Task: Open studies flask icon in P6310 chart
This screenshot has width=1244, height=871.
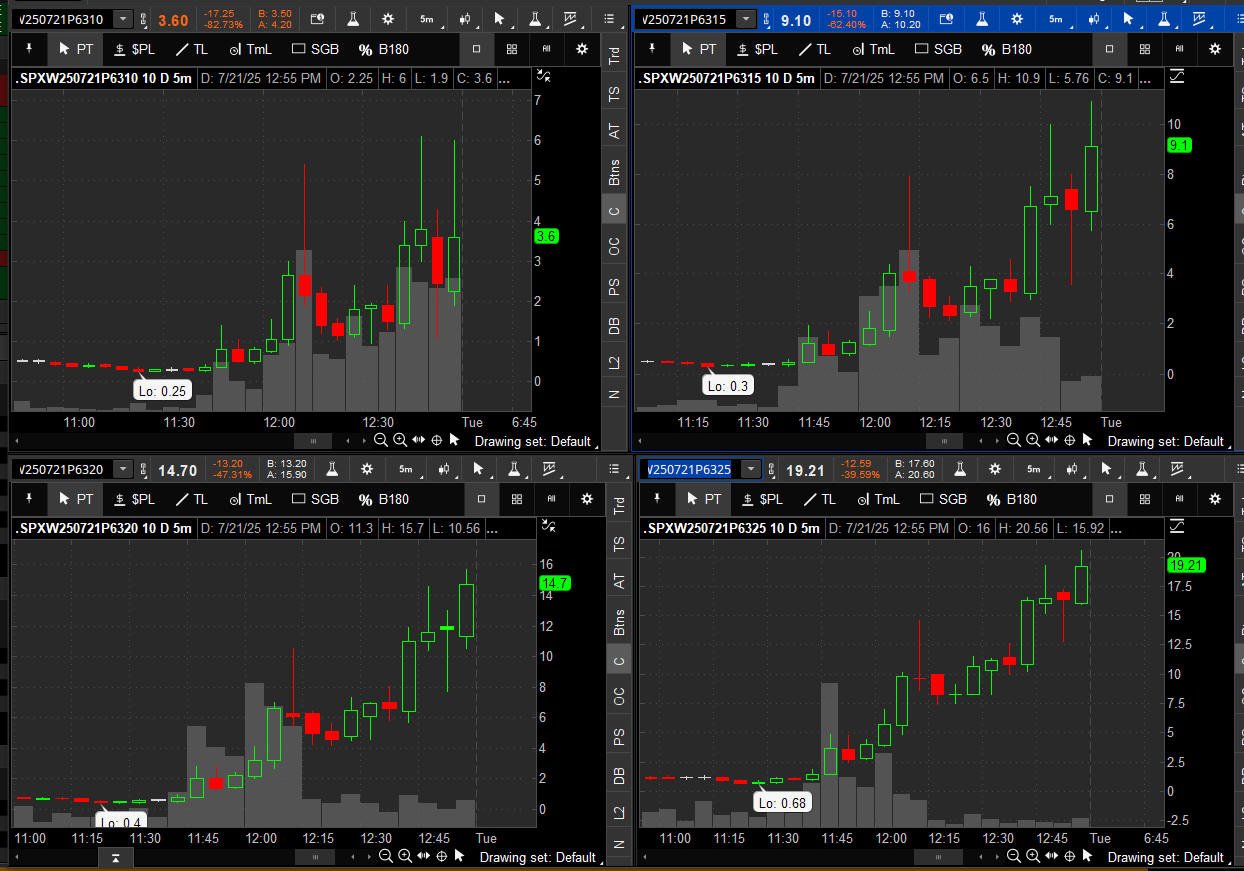Action: pyautogui.click(x=354, y=19)
